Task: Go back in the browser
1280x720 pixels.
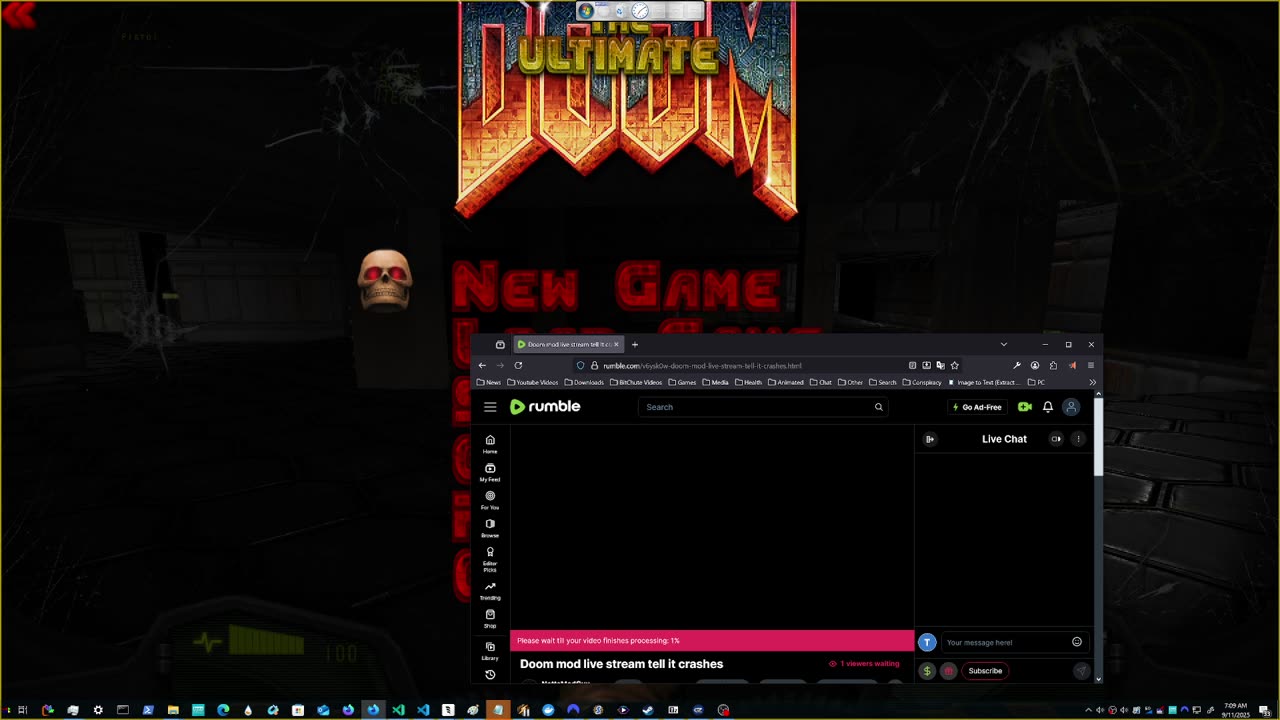Action: [x=482, y=366]
